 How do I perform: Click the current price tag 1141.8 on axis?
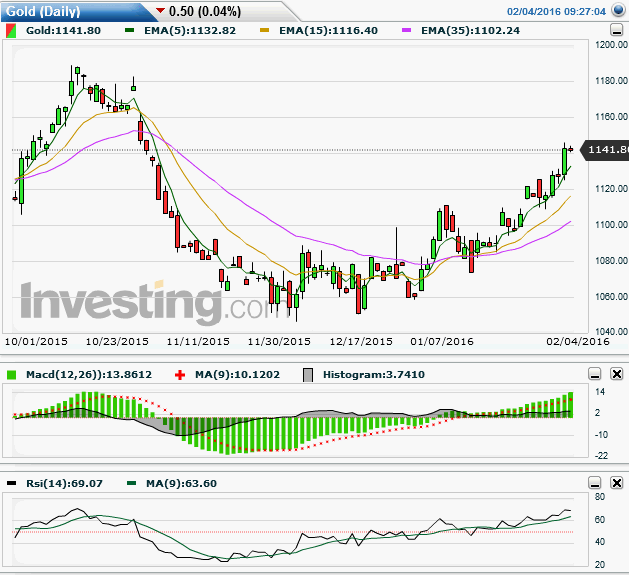(x=606, y=150)
